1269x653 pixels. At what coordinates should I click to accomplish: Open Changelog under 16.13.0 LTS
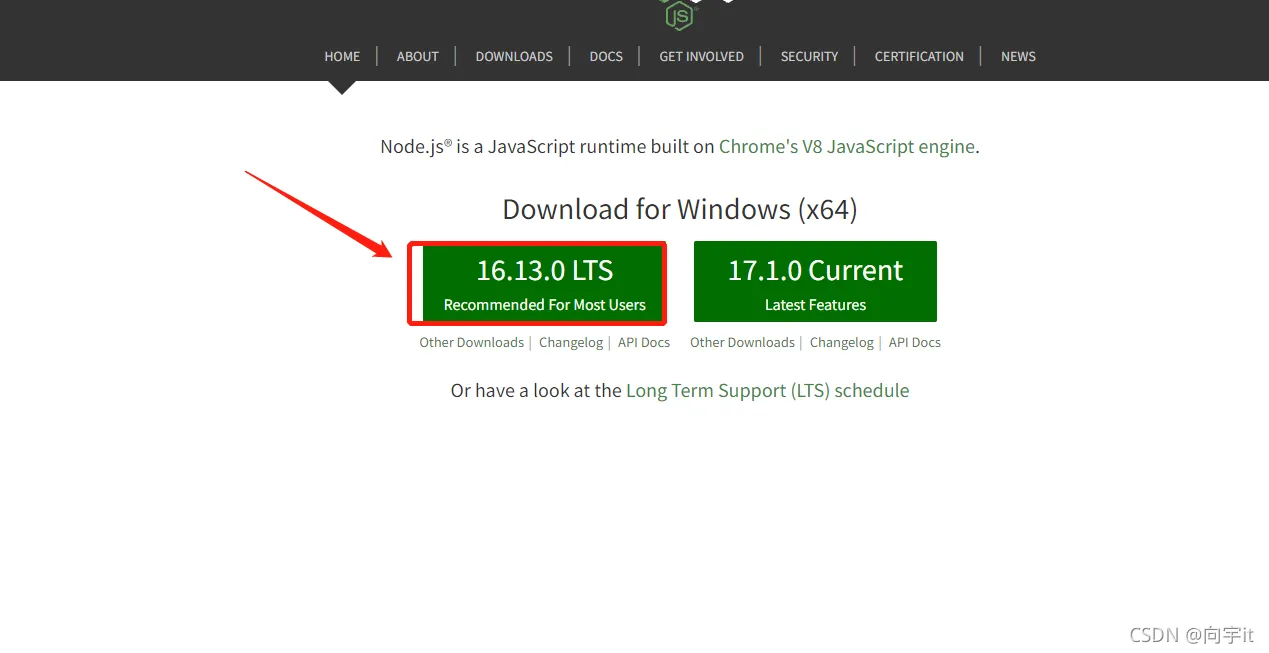pos(571,343)
